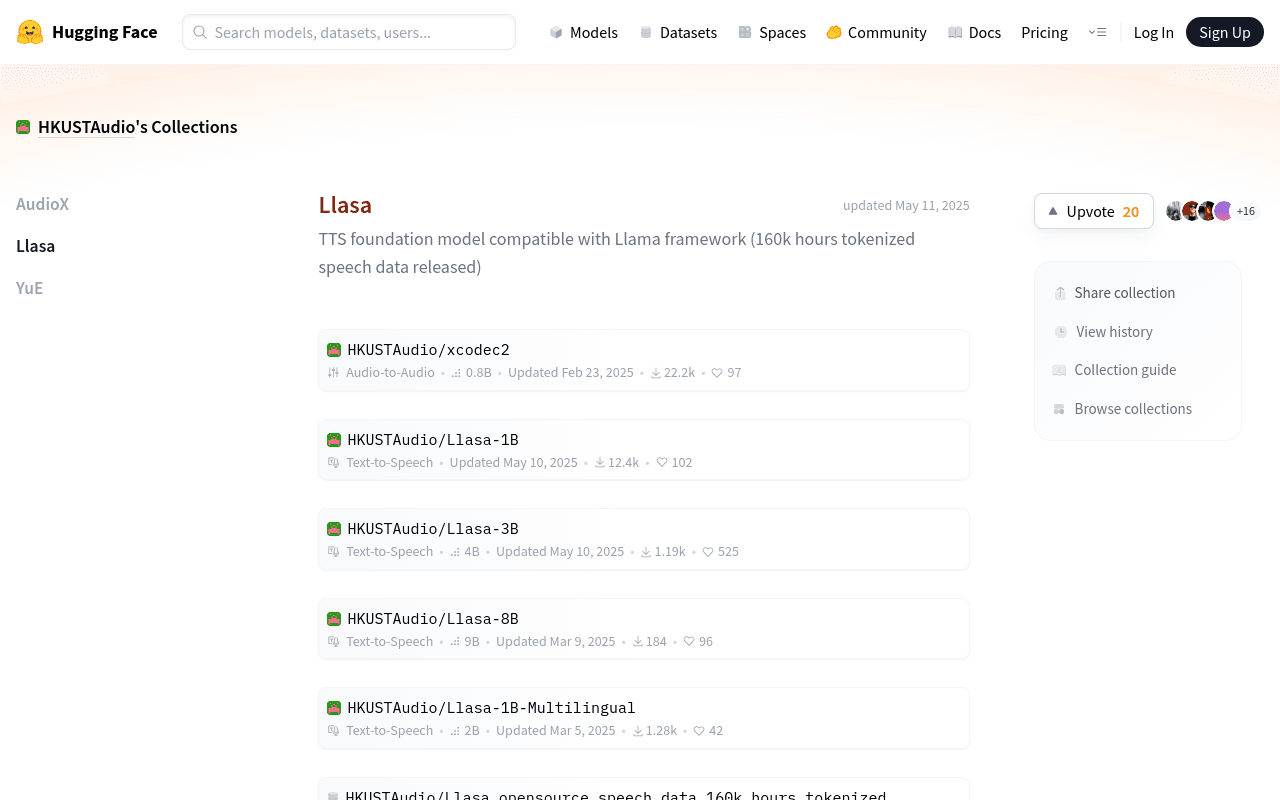Click the Community icon in navbar
The width and height of the screenshot is (1280, 800).
pyautogui.click(x=834, y=32)
